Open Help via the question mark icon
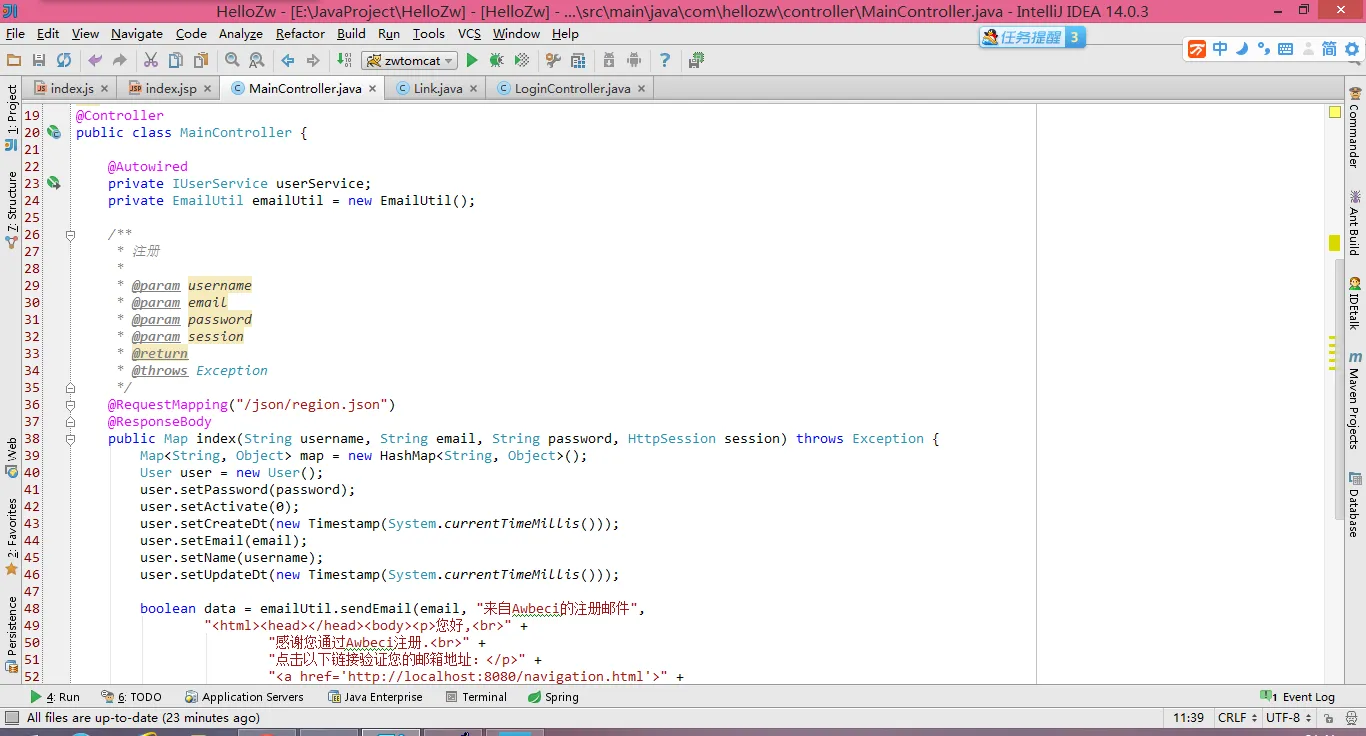The image size is (1366, 736). click(x=665, y=61)
